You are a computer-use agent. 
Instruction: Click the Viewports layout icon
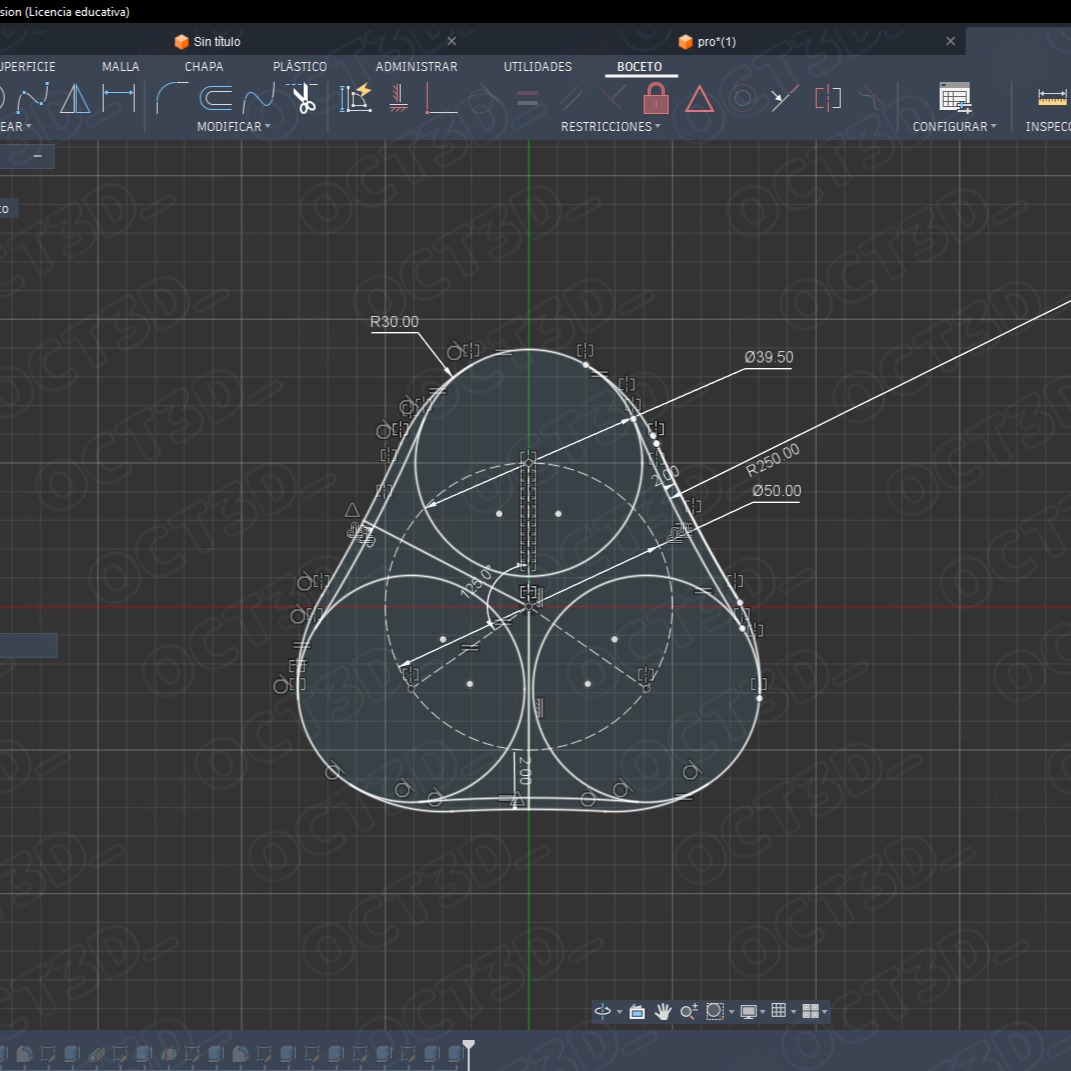[x=810, y=1012]
